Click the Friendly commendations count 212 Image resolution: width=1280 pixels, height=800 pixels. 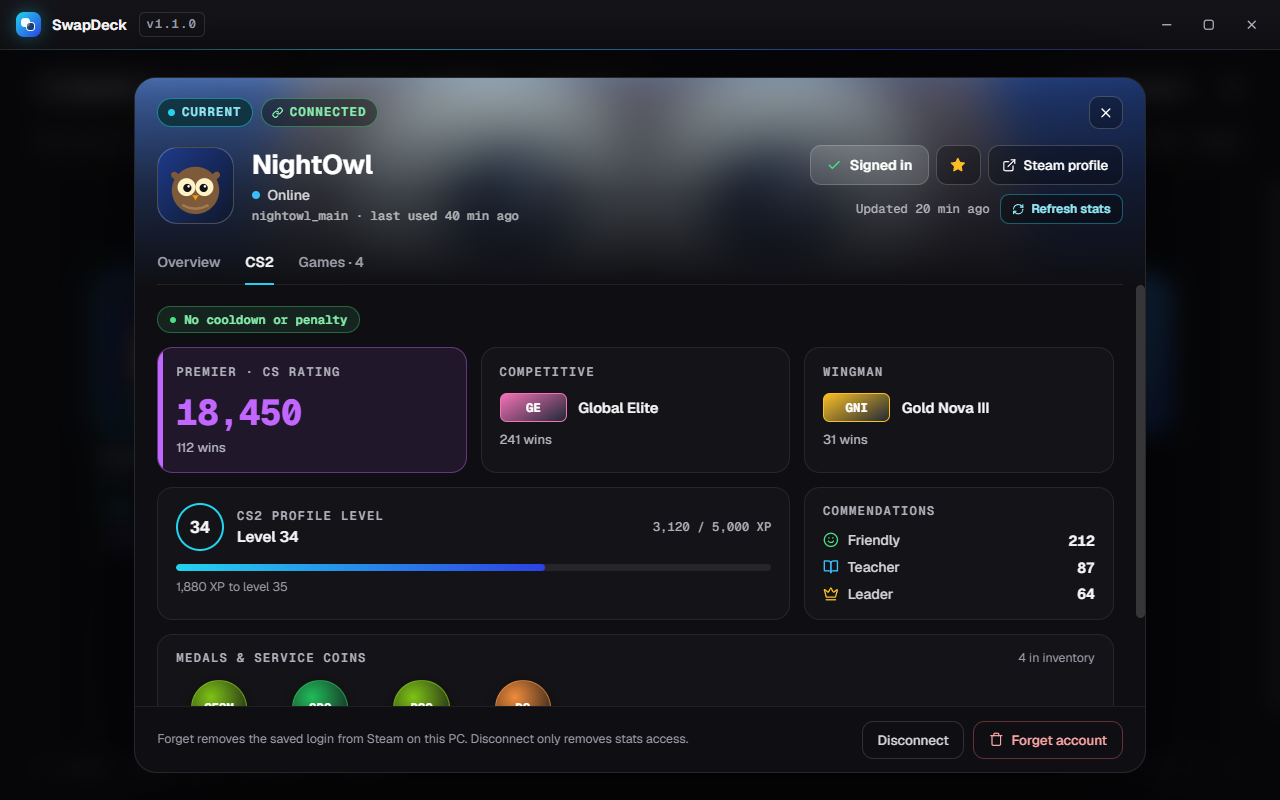(x=1081, y=540)
